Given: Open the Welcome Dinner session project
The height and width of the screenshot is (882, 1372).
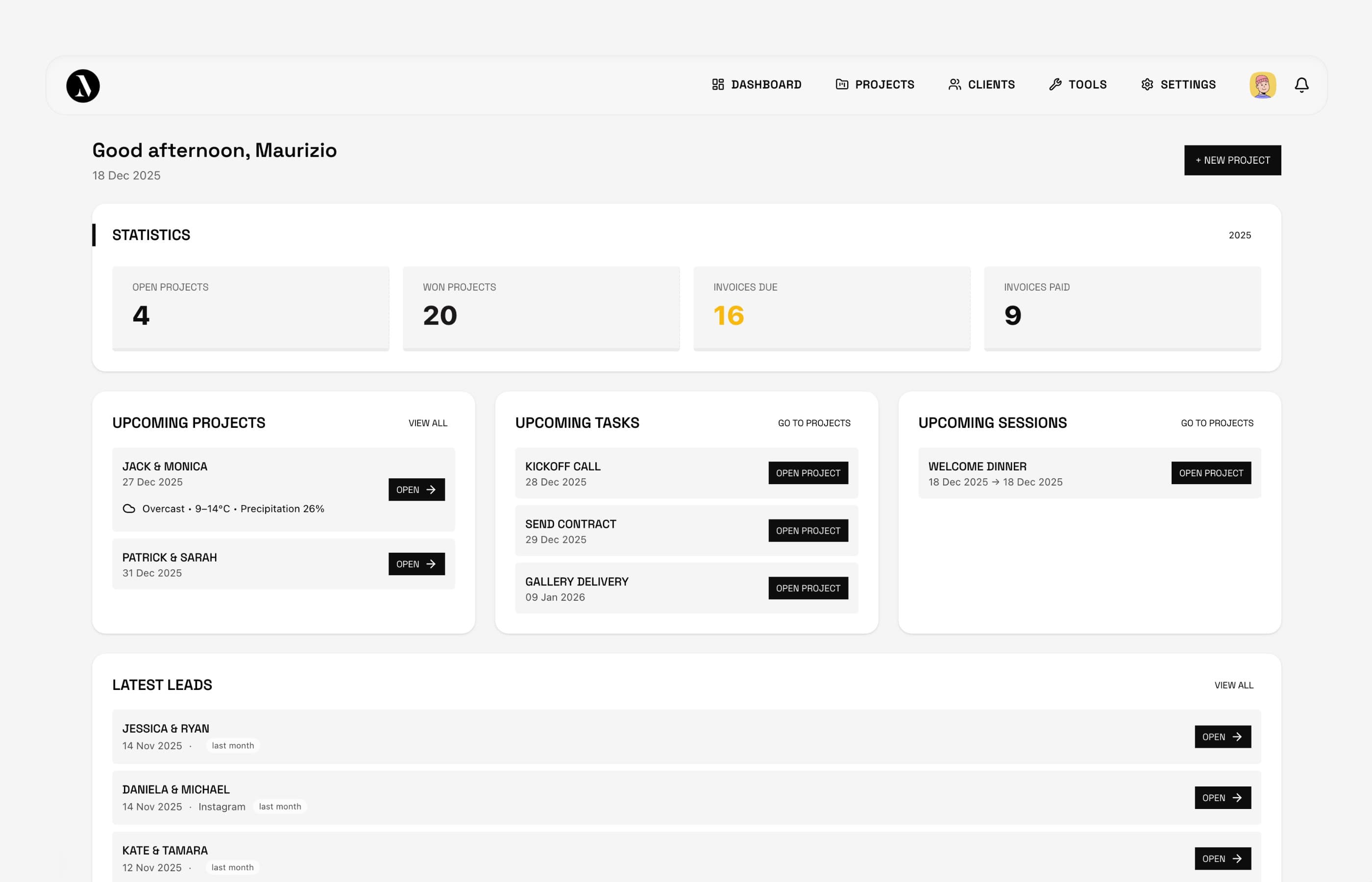Looking at the screenshot, I should (x=1211, y=472).
